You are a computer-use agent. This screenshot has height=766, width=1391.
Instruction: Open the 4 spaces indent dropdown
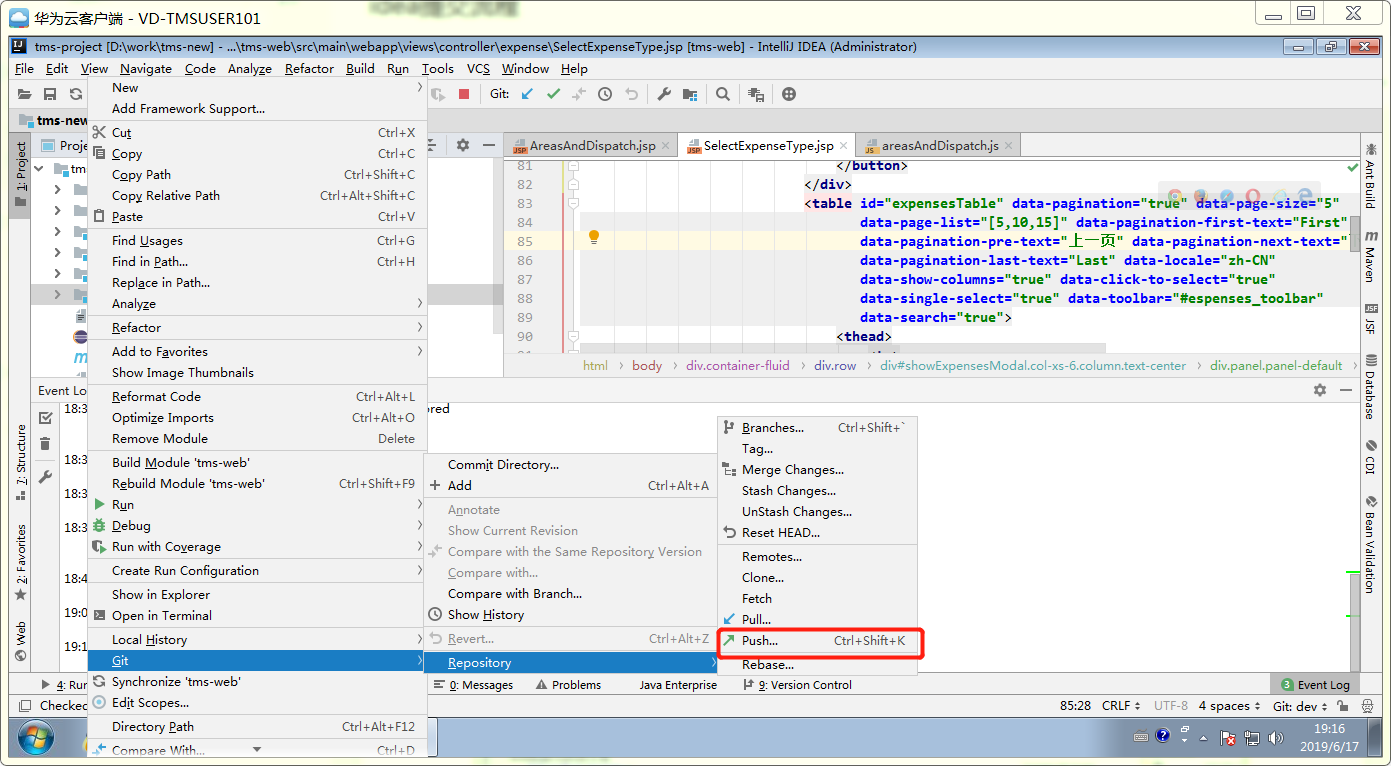click(x=1230, y=706)
